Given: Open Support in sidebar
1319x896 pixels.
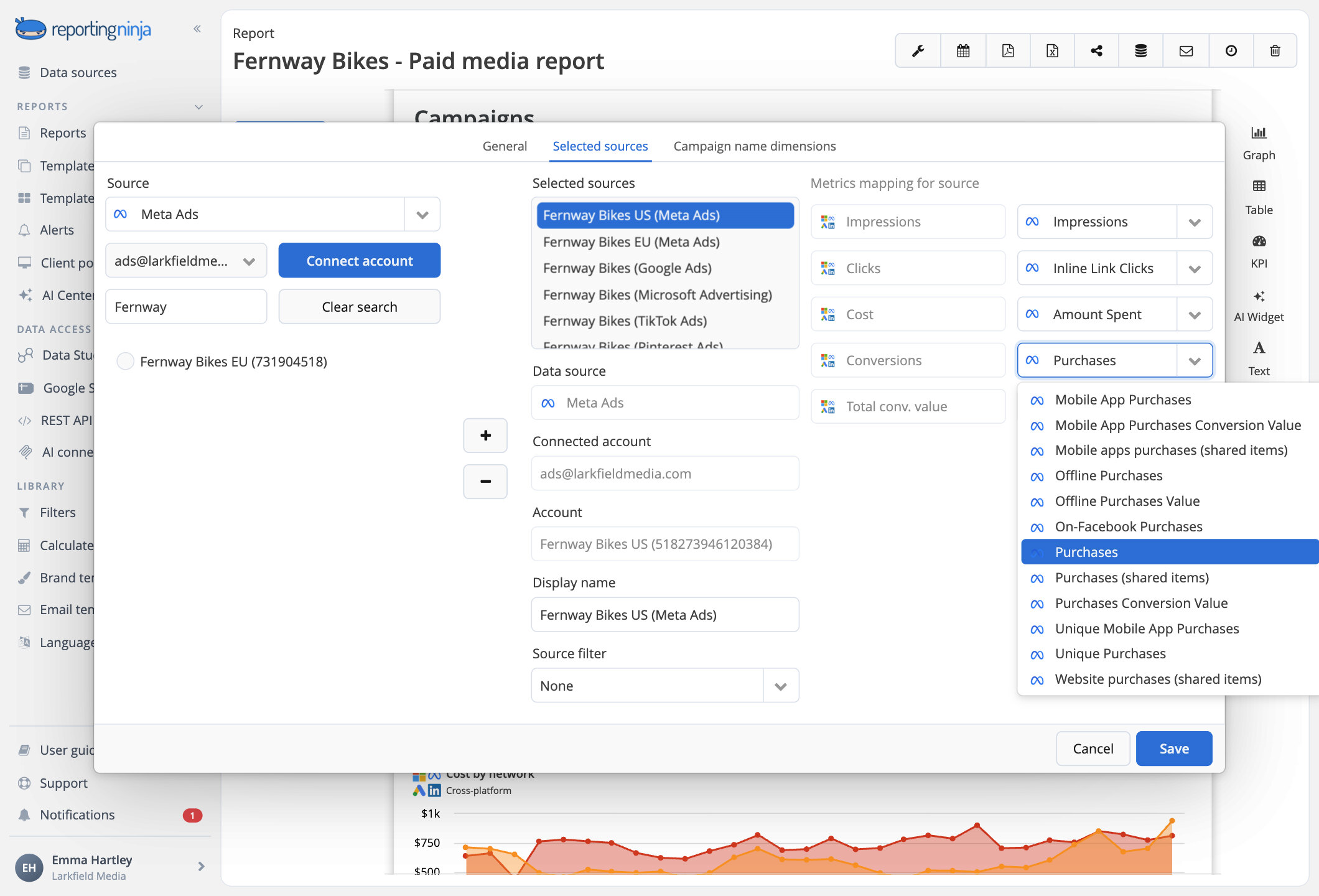Looking at the screenshot, I should (54, 783).
